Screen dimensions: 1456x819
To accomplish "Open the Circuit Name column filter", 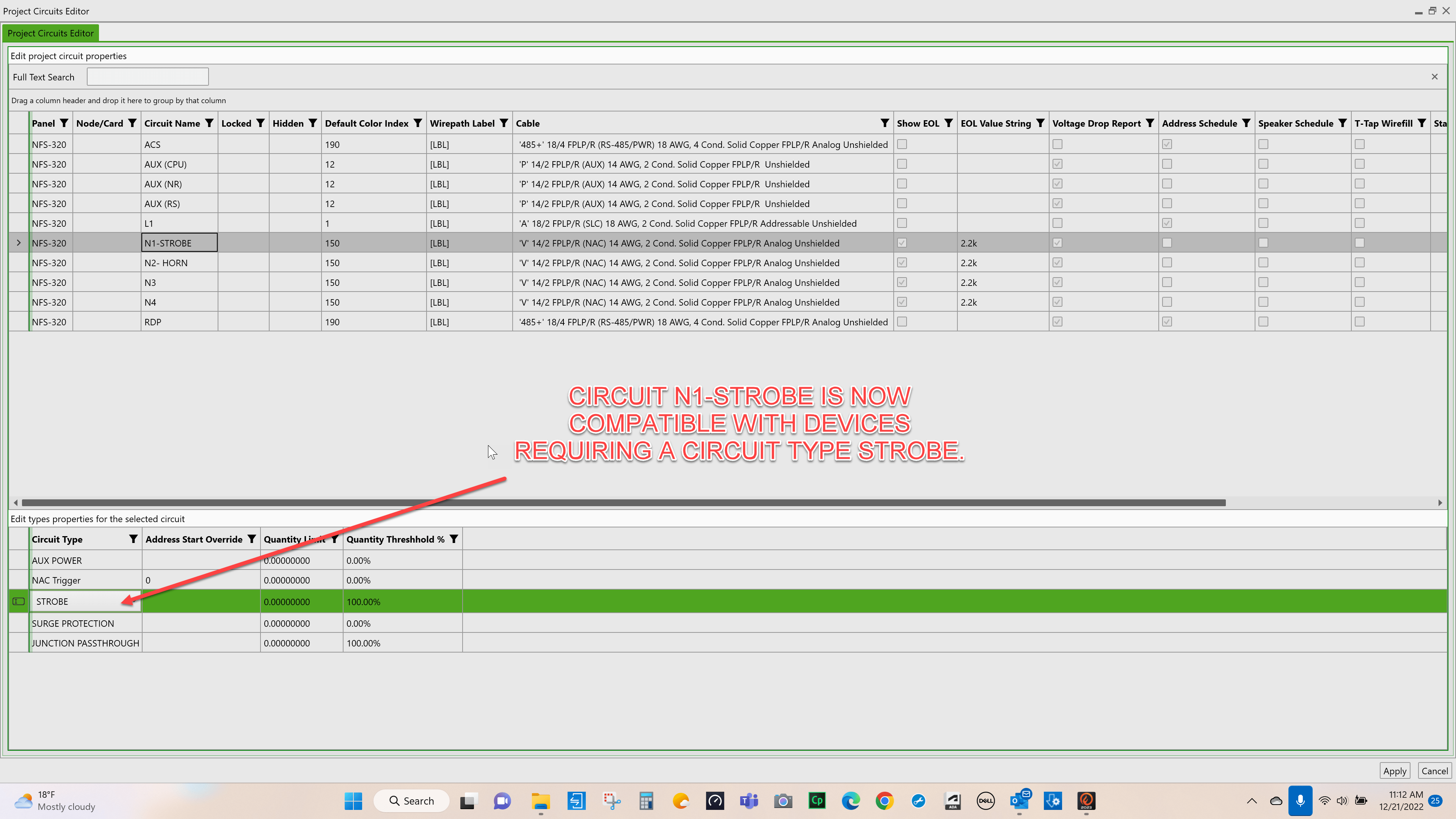I will (x=210, y=122).
